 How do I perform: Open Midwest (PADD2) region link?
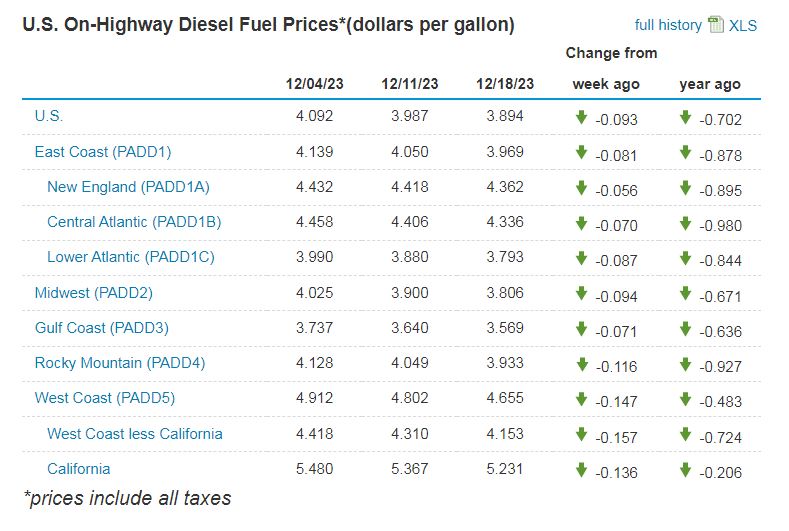click(94, 293)
